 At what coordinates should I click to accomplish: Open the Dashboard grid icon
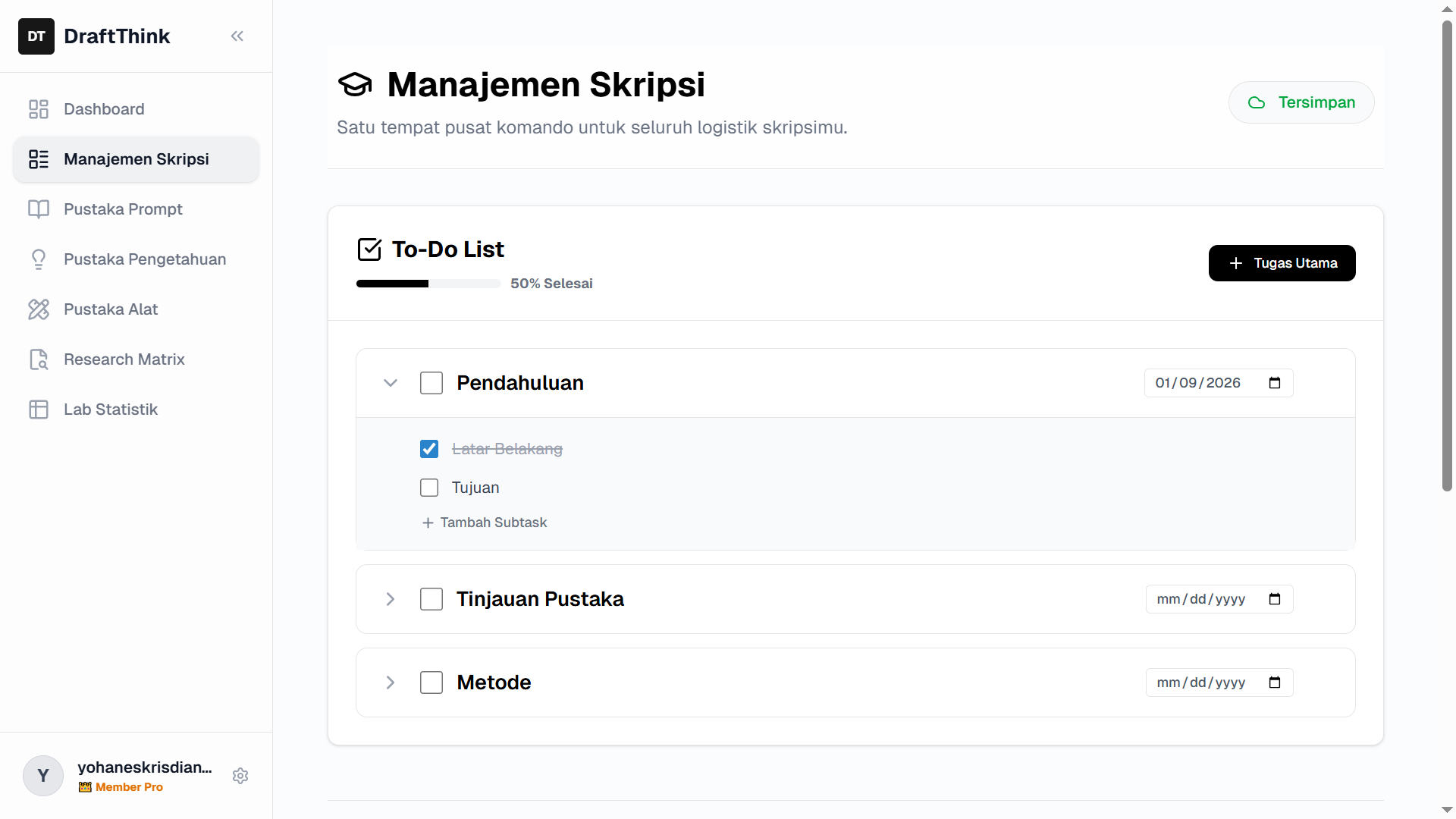(x=39, y=109)
